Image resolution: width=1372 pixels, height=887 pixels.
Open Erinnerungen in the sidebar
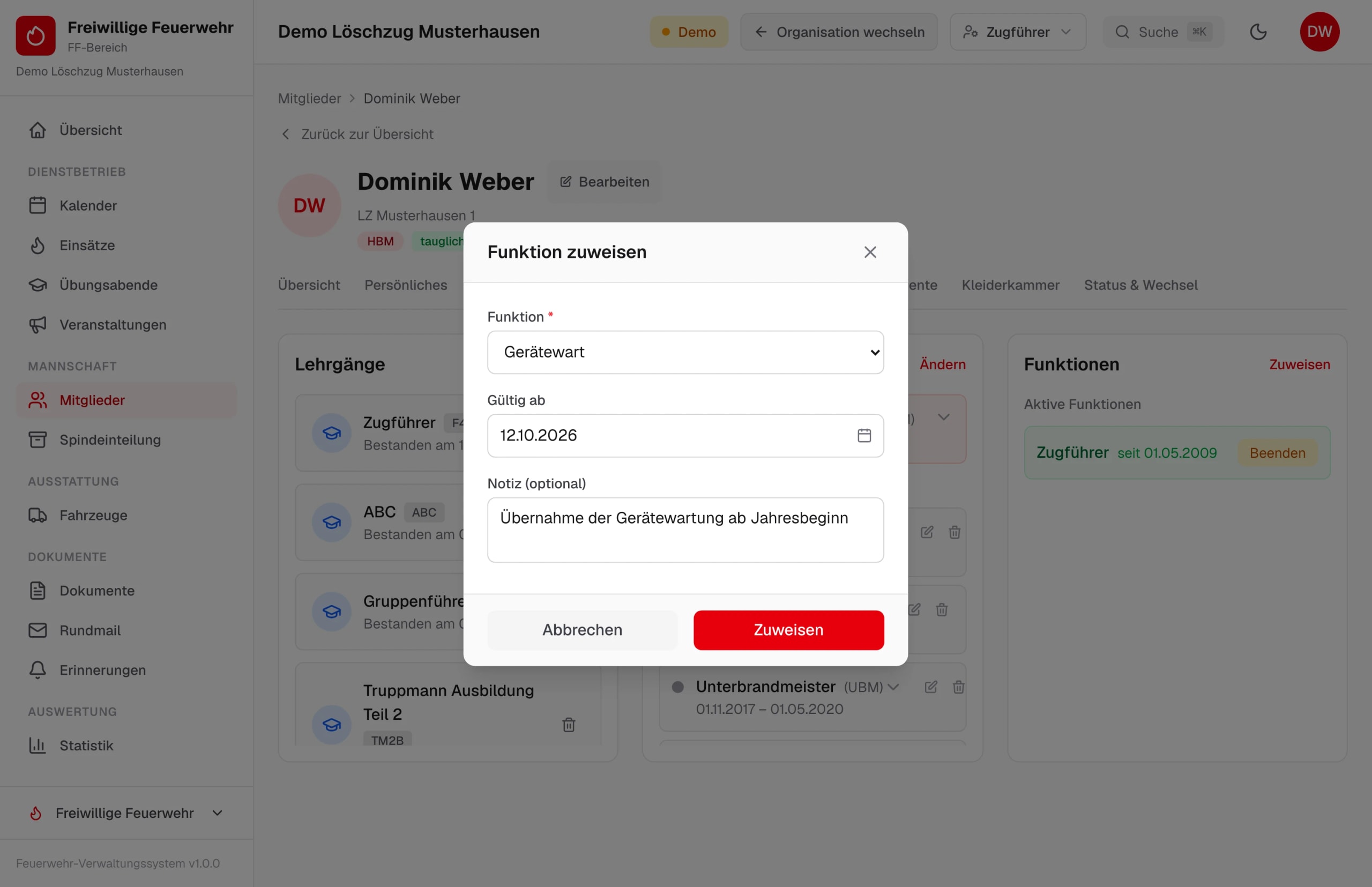[x=126, y=670]
